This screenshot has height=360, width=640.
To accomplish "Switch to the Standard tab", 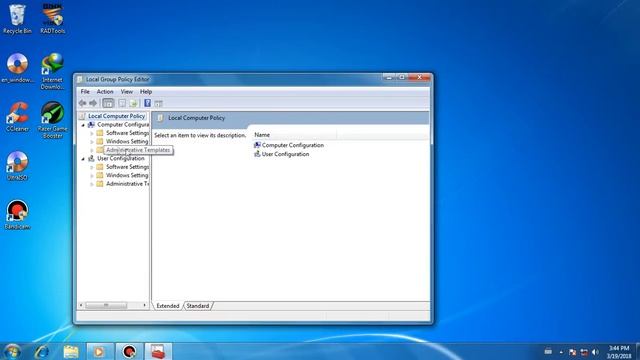I will tap(198, 306).
